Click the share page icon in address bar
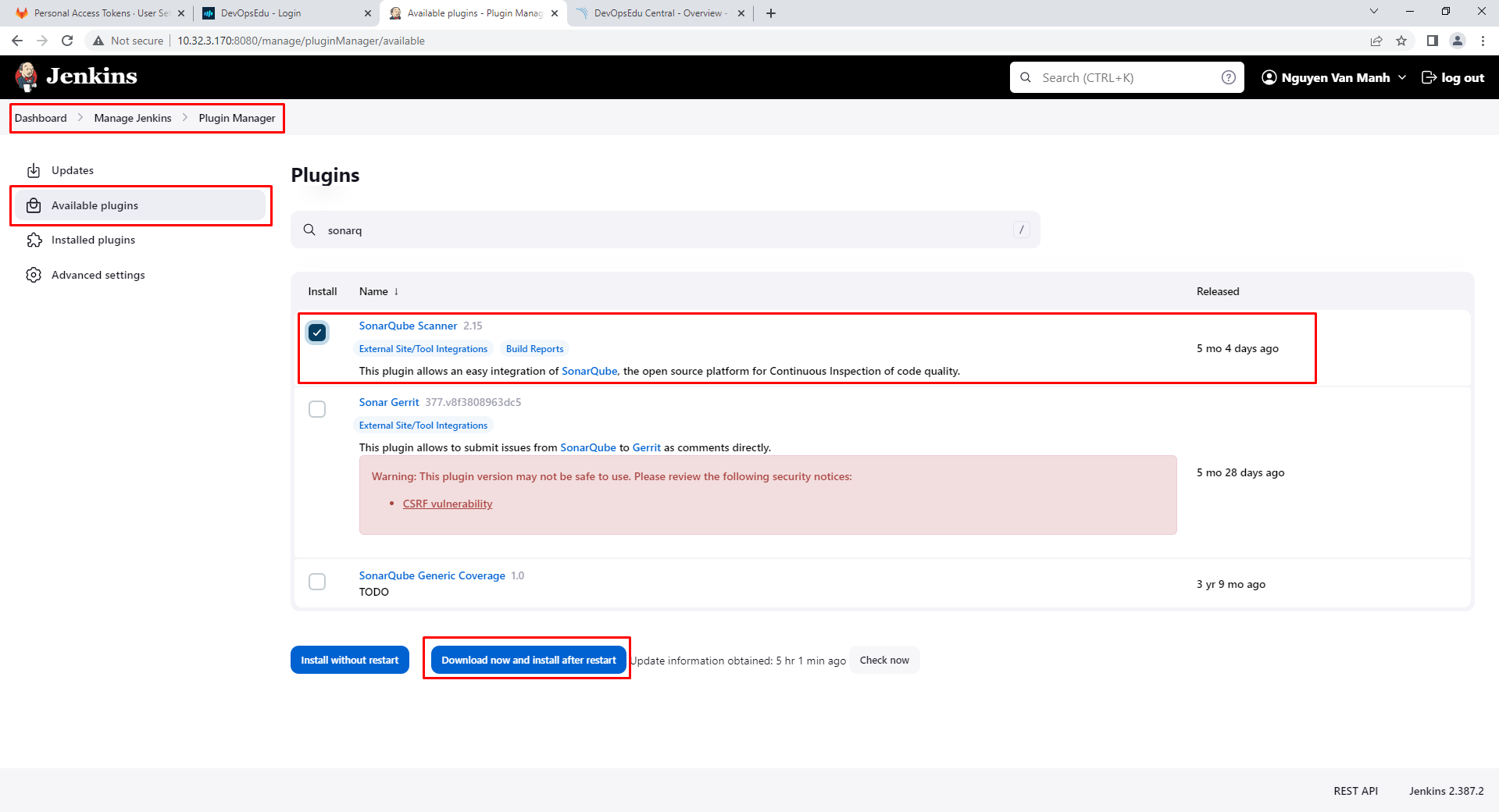Image resolution: width=1499 pixels, height=812 pixels. pos(1376,41)
